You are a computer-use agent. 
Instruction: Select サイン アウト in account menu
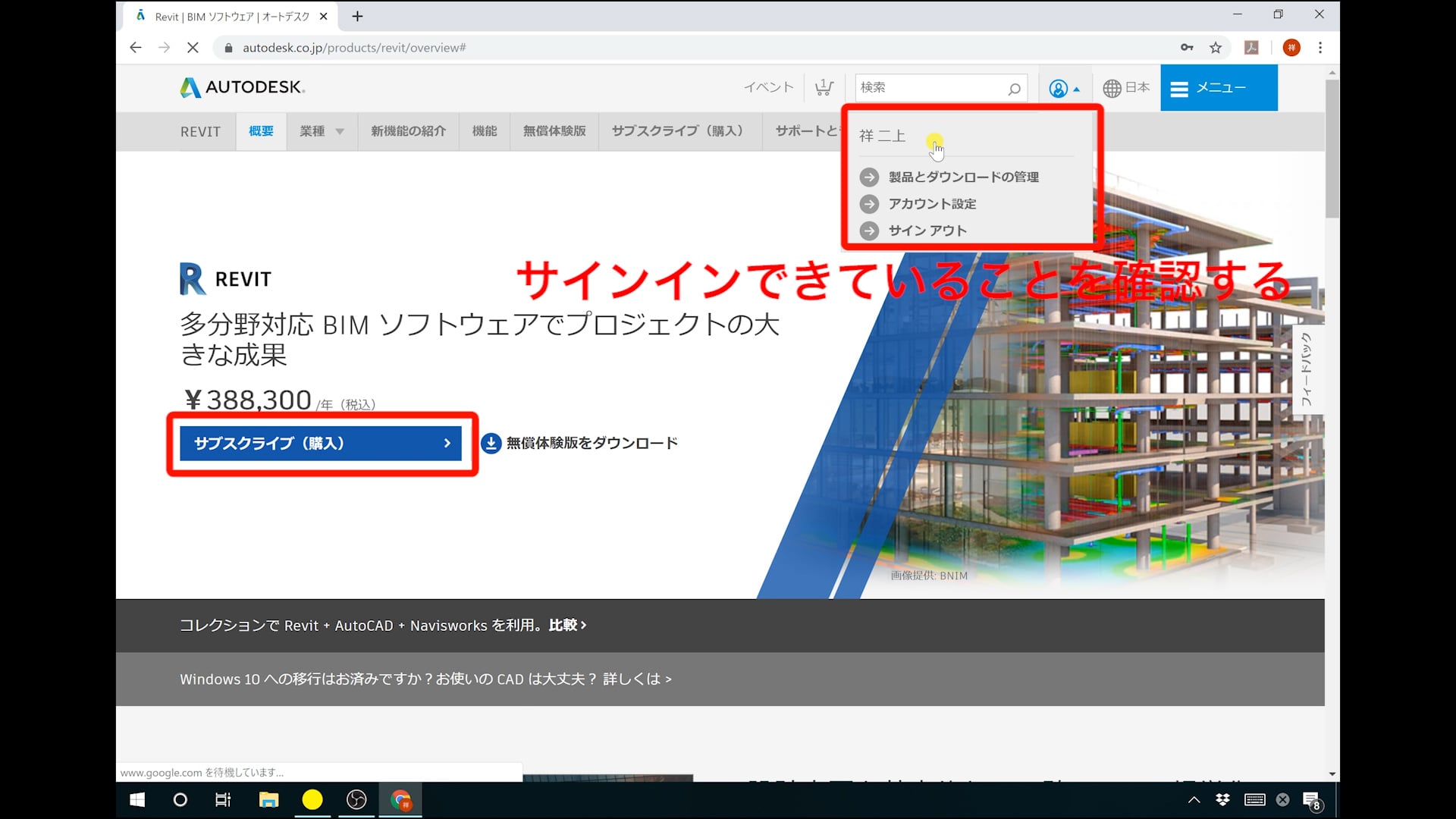tap(927, 231)
